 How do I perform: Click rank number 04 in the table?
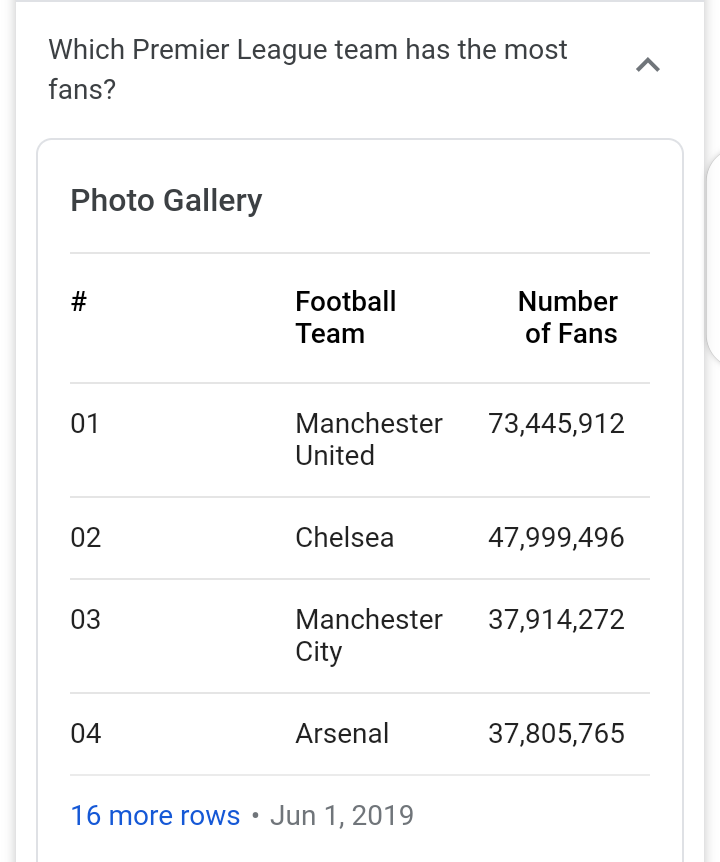click(x=85, y=734)
